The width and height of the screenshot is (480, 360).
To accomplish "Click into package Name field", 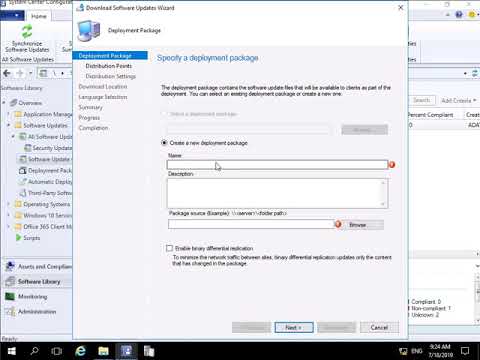I will [277, 165].
